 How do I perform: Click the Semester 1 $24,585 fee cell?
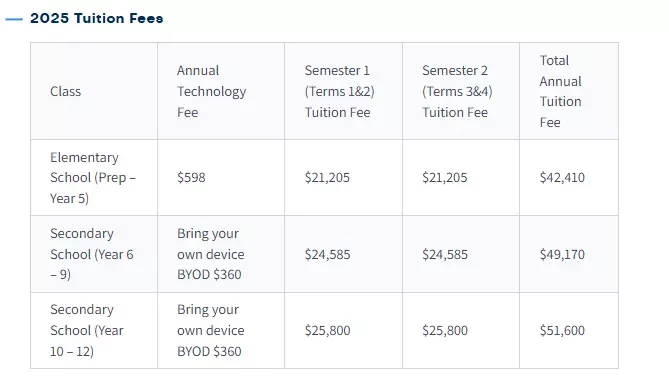tap(343, 254)
